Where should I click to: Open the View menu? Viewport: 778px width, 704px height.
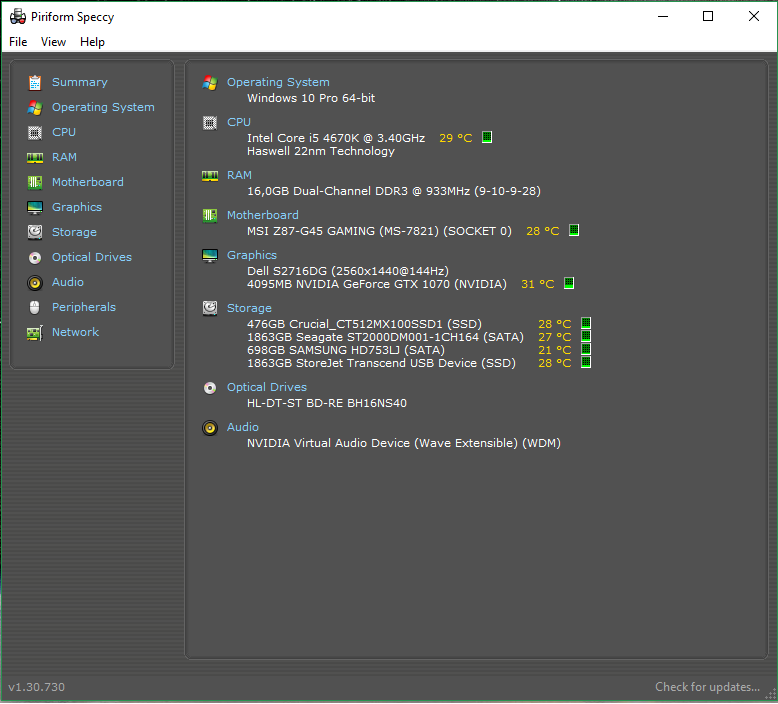point(53,42)
